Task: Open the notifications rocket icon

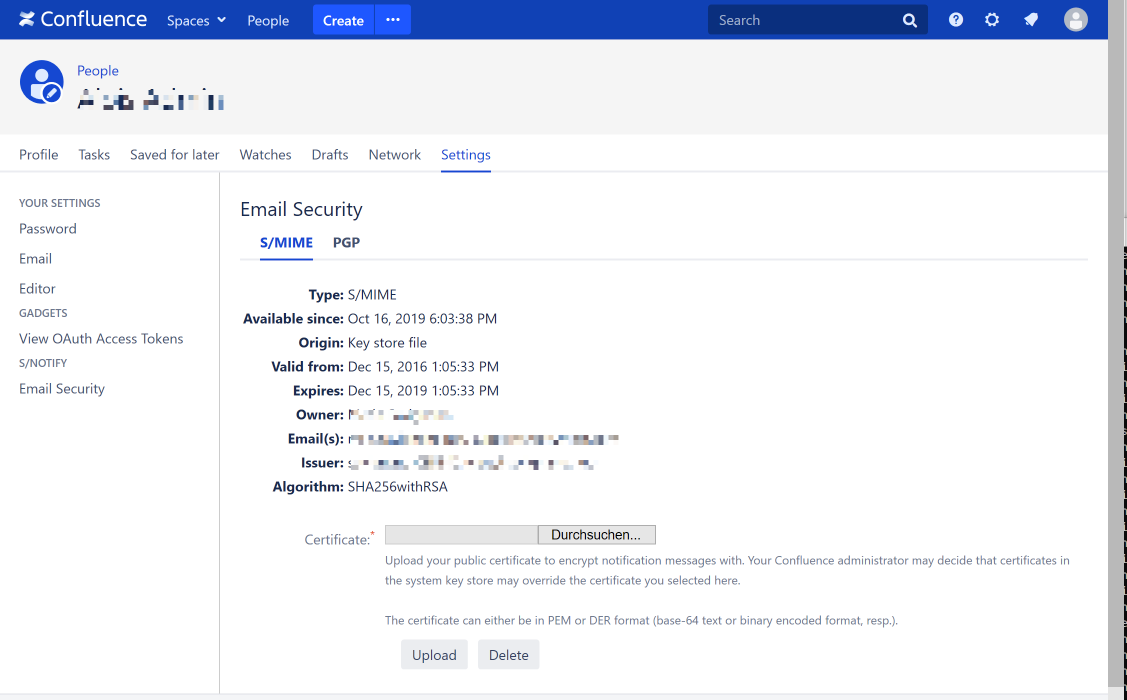Action: 1031,20
